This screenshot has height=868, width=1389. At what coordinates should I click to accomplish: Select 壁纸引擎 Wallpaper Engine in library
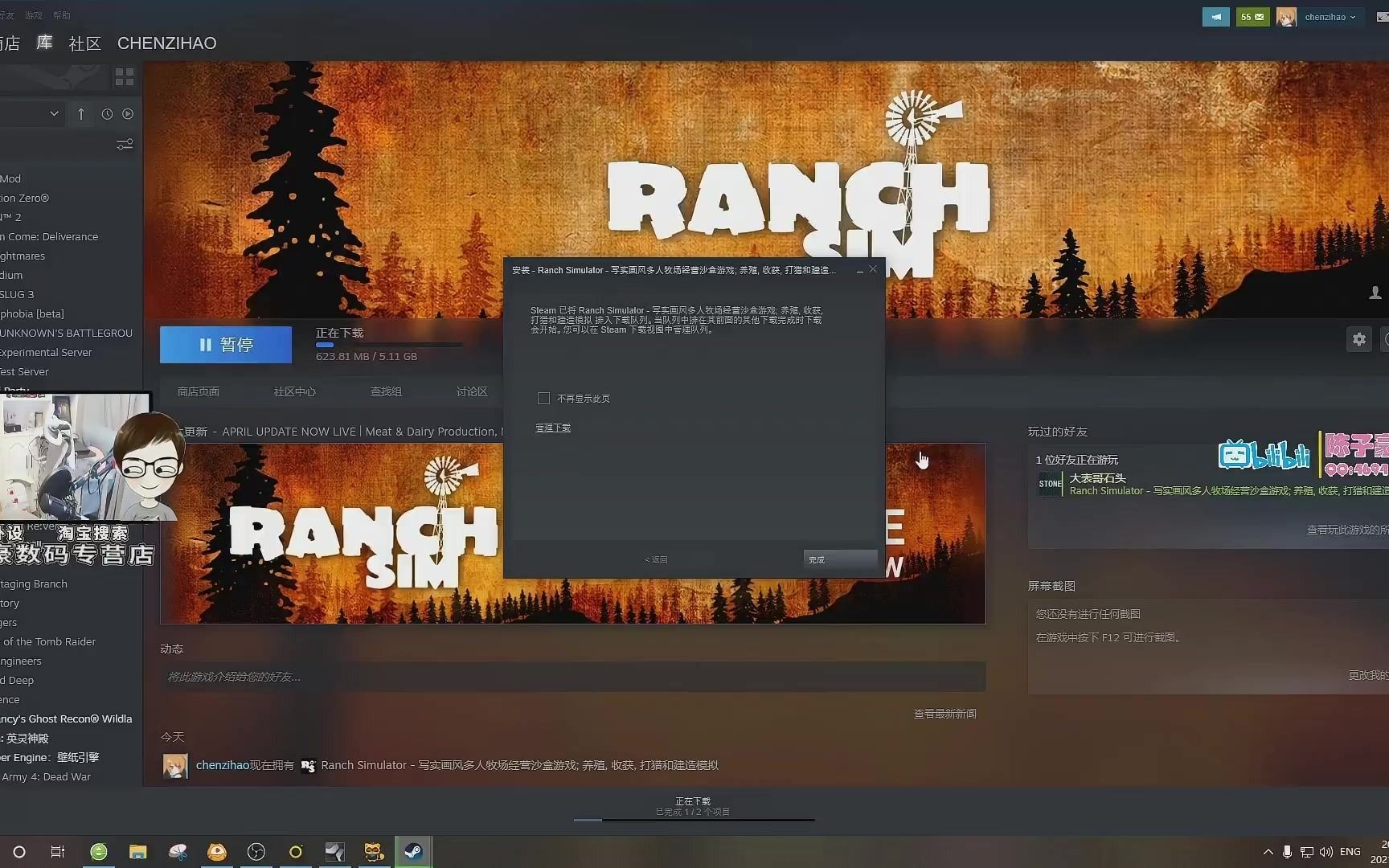click(49, 758)
